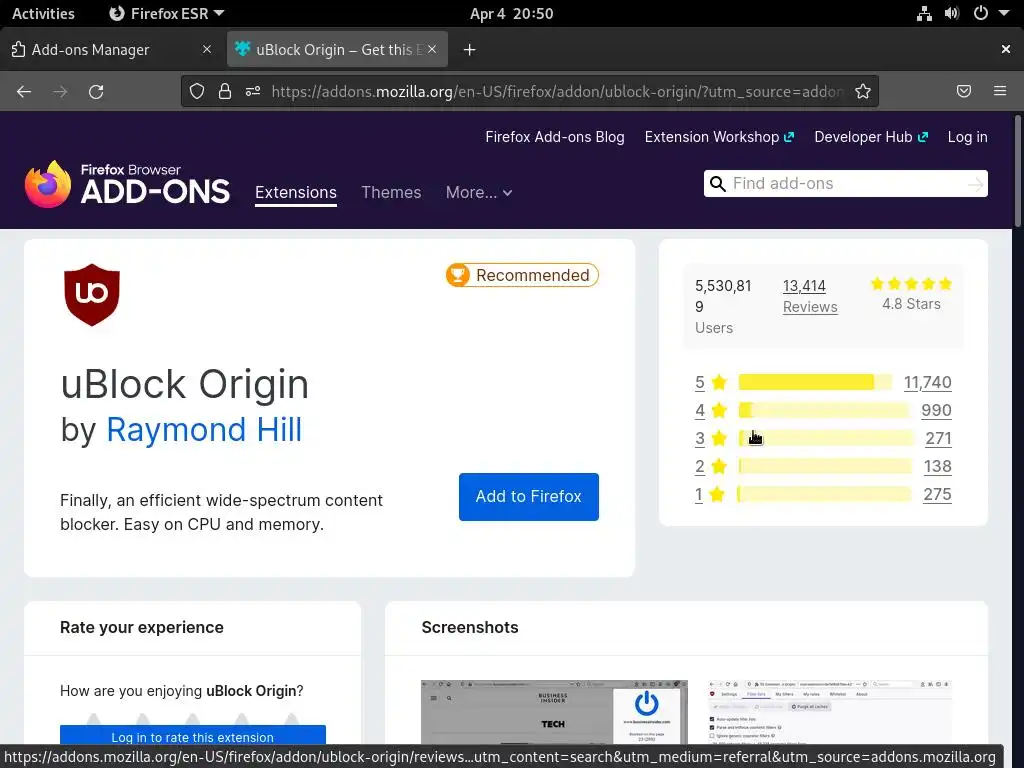Viewport: 1024px width, 768px height.
Task: Open the Themes section
Action: pos(391,193)
